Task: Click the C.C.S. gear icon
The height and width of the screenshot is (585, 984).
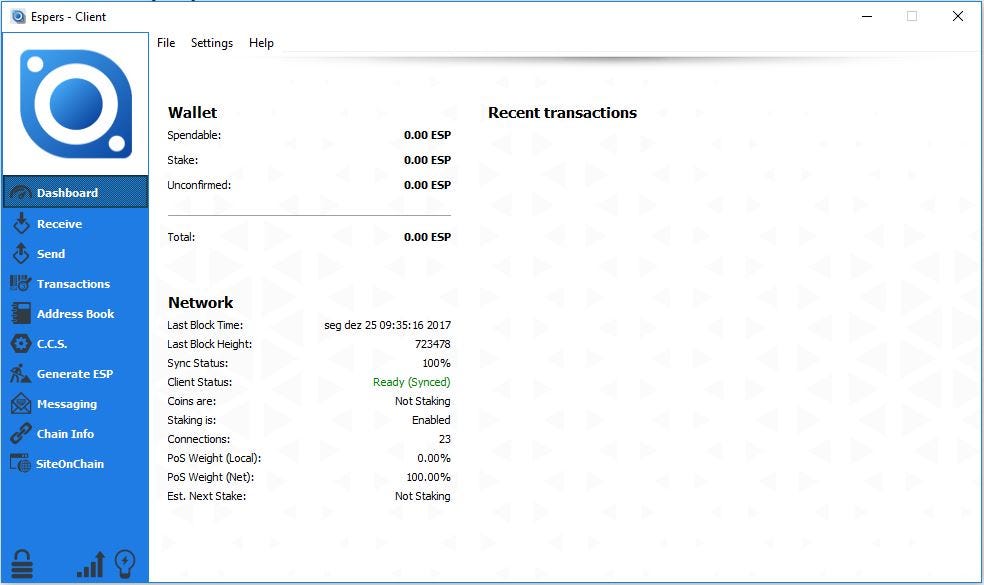Action: pos(21,344)
